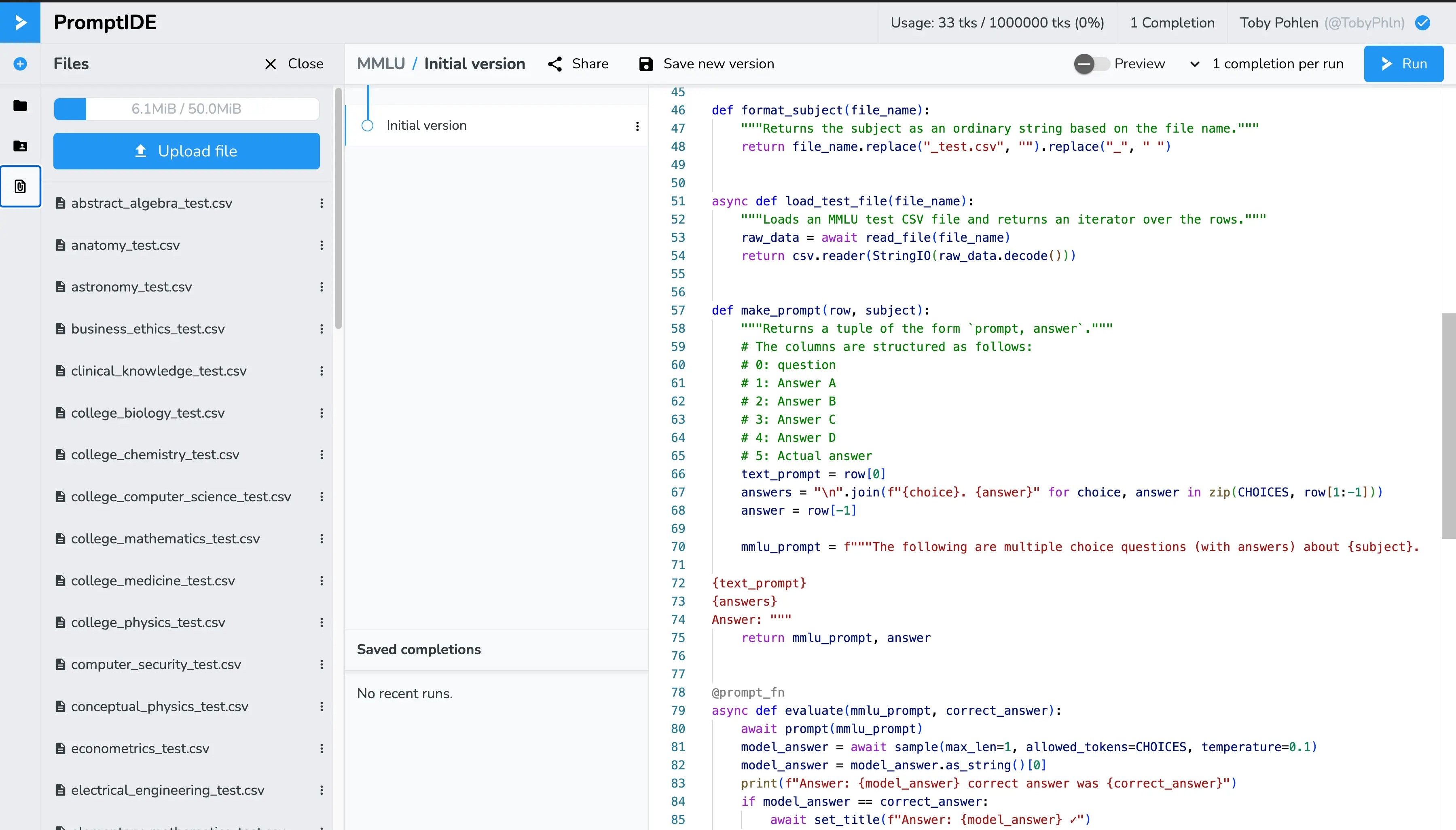
Task: Click the file list scrollbar
Action: point(338,209)
